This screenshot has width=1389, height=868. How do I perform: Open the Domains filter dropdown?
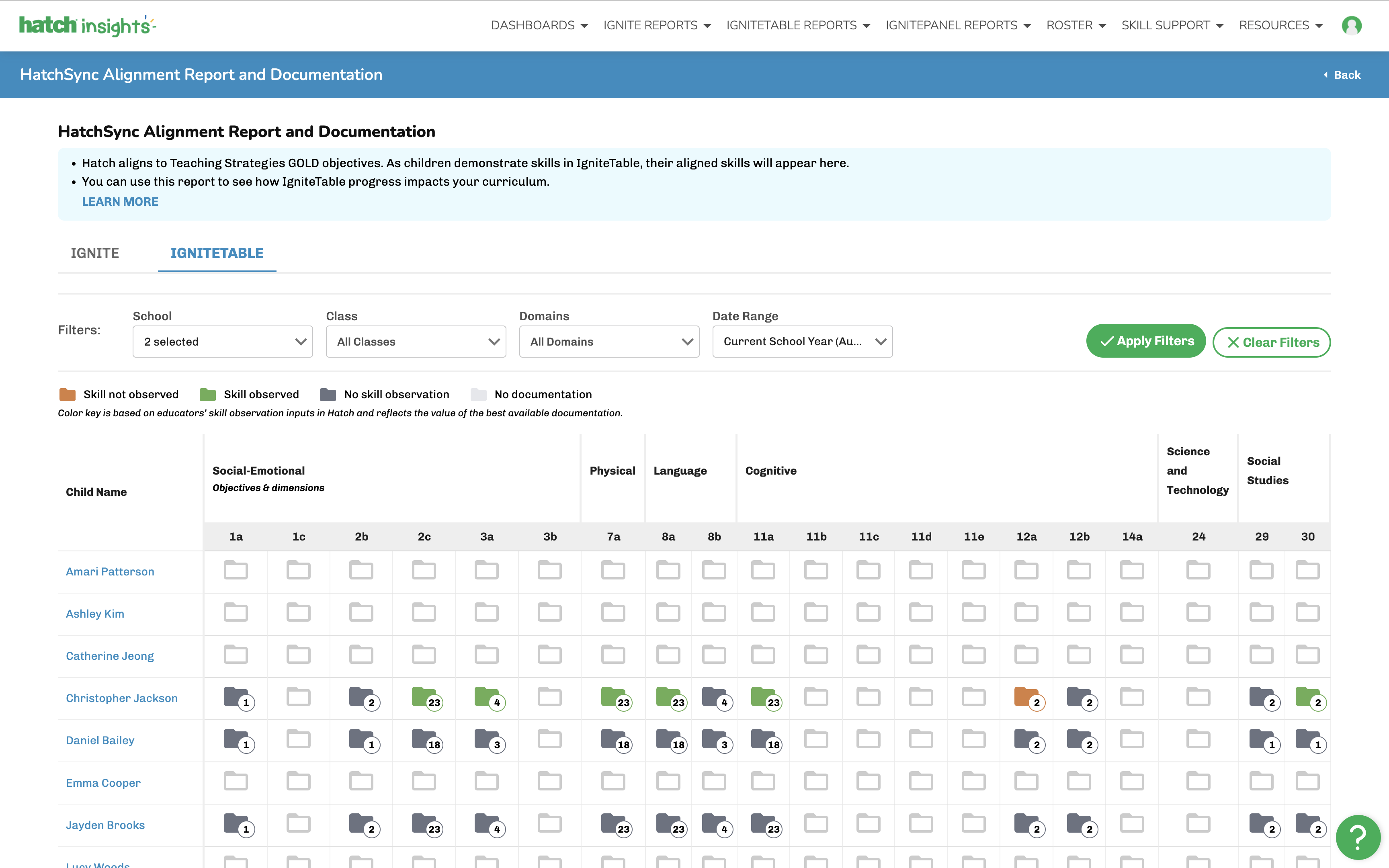[608, 342]
